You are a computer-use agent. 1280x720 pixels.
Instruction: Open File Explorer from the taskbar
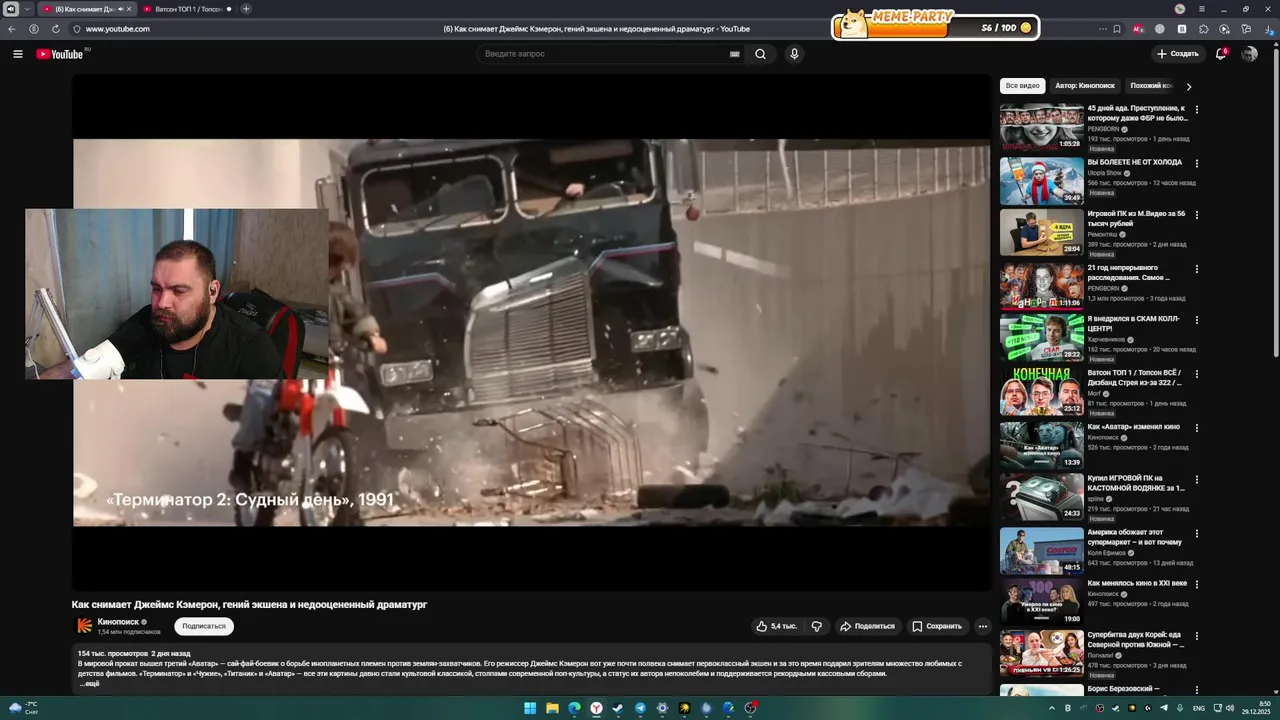552,708
